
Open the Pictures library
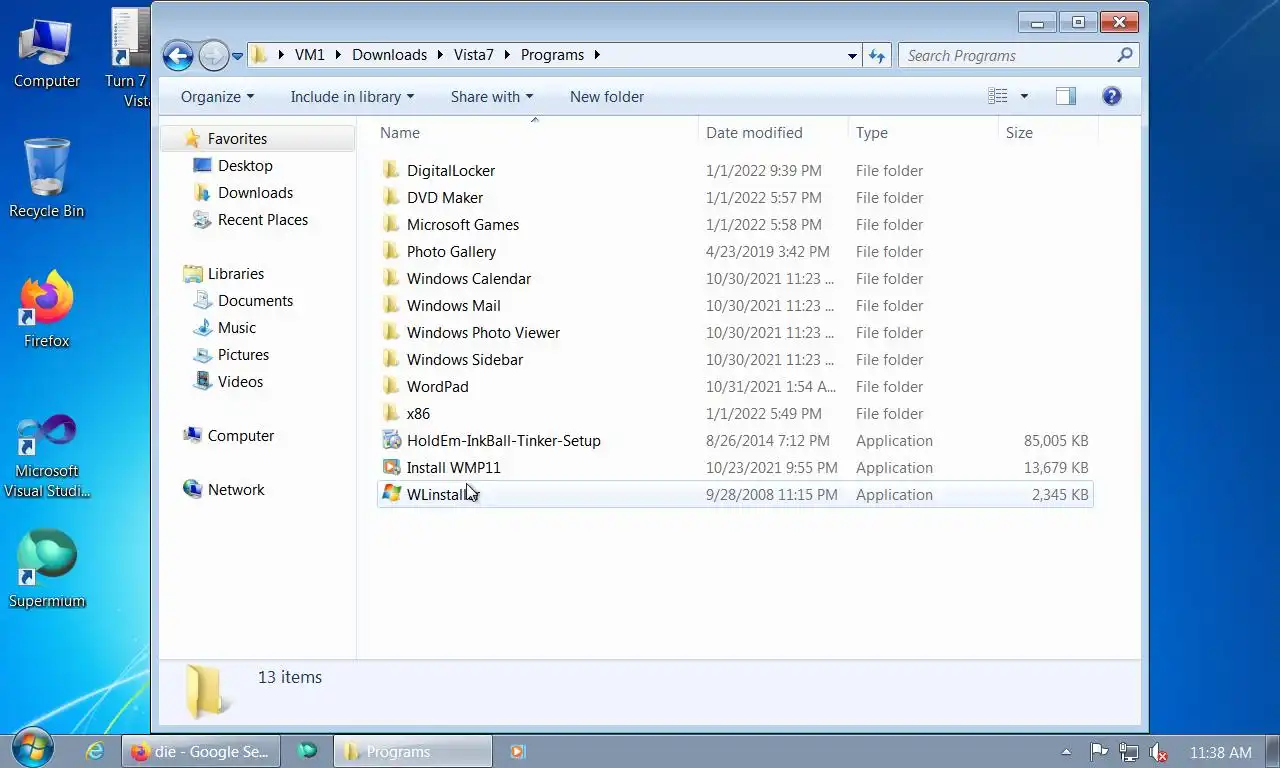tap(243, 355)
